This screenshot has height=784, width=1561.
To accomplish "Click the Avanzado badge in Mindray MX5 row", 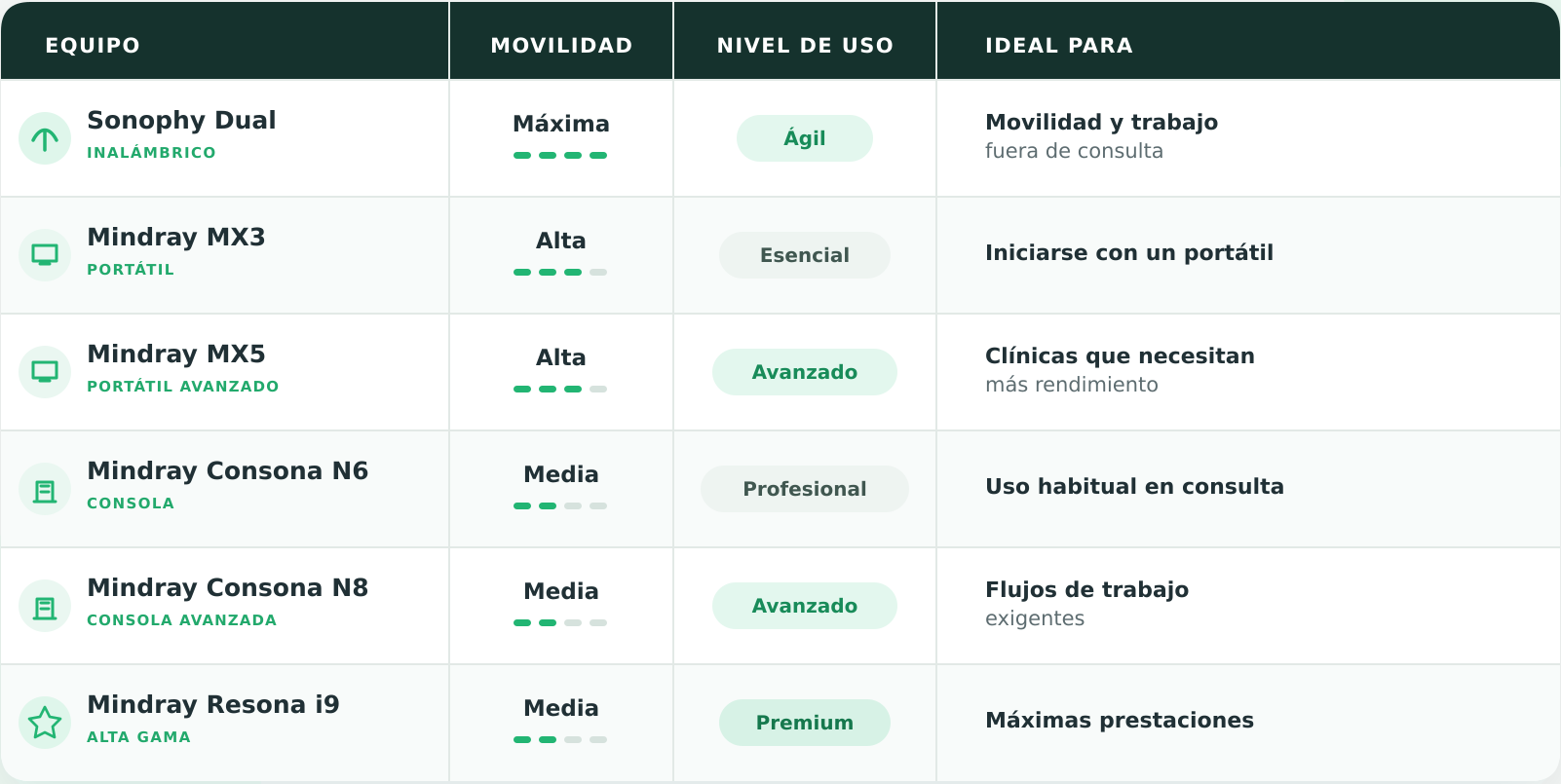I will click(805, 372).
